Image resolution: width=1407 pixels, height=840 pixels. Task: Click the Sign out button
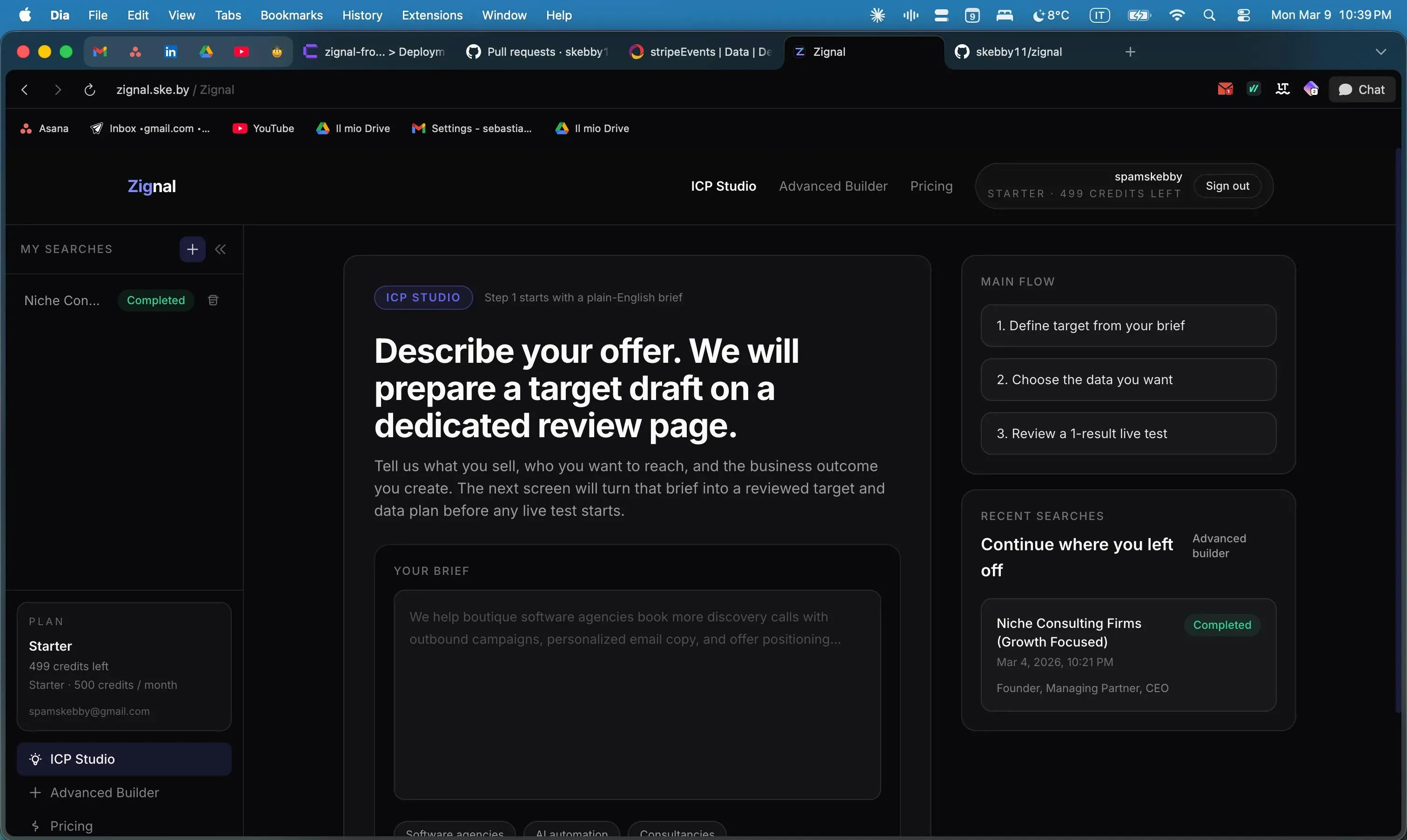point(1227,186)
